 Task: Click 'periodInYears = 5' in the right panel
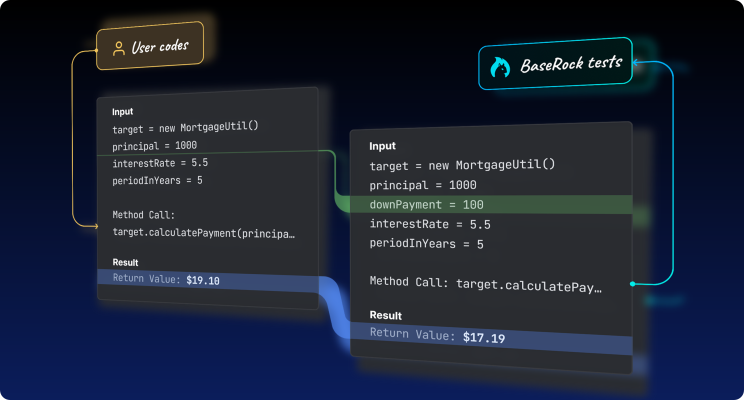tap(427, 244)
